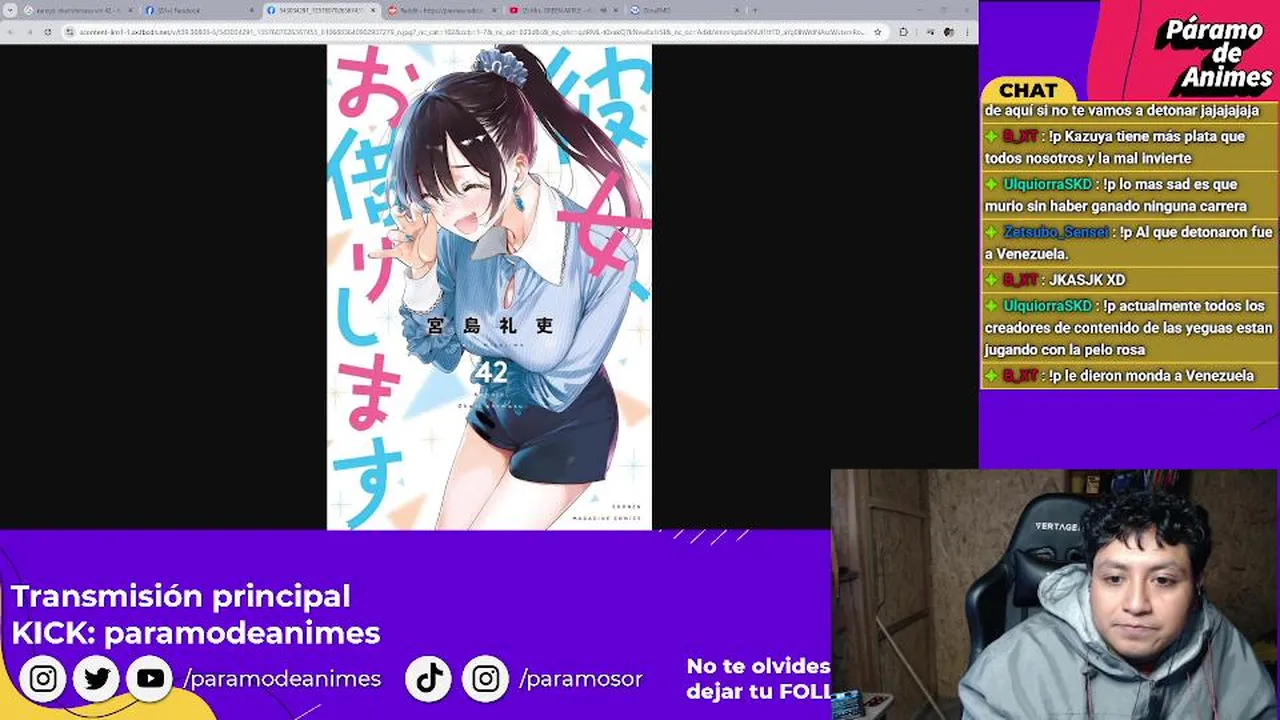Open a new browser tab with plus button
This screenshot has height=720, width=1280.
tap(754, 10)
